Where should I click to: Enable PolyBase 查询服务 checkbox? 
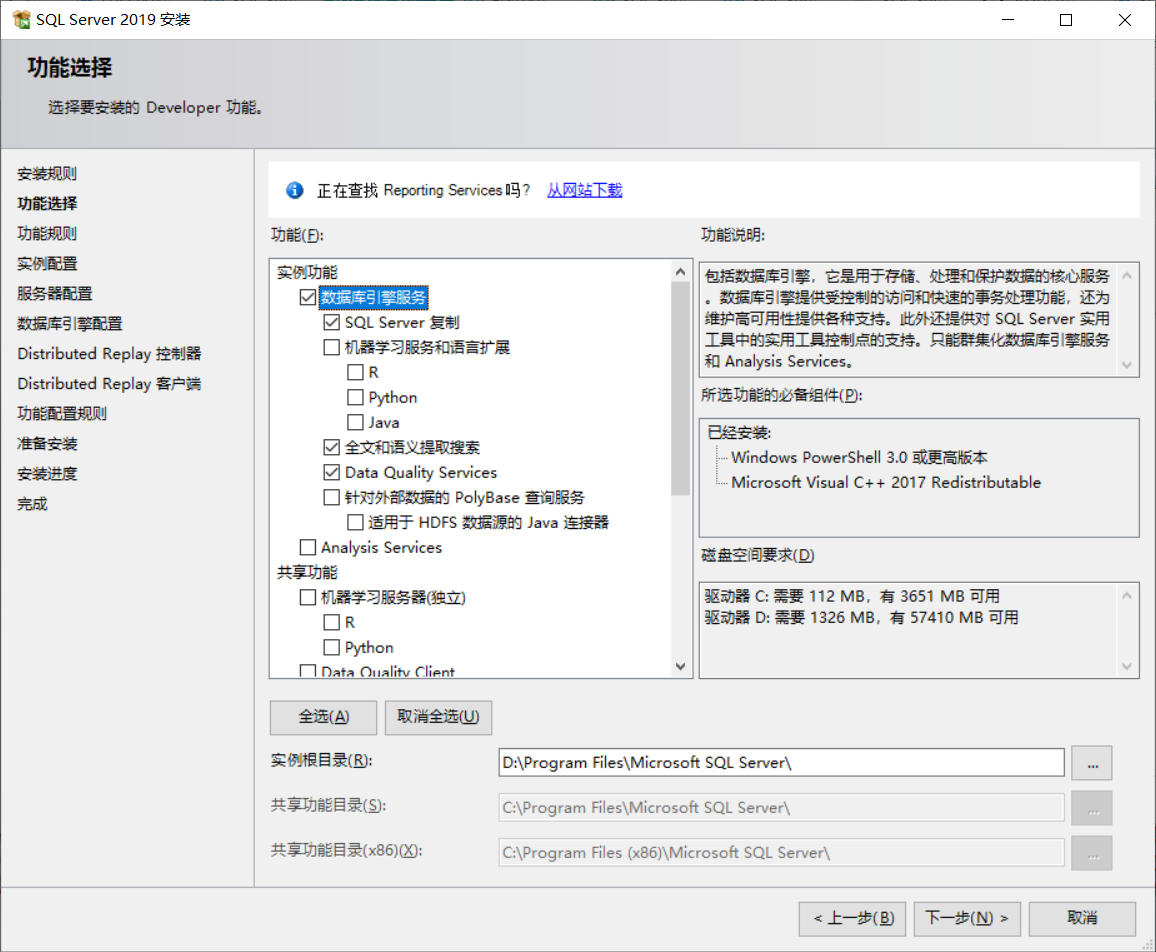(332, 498)
